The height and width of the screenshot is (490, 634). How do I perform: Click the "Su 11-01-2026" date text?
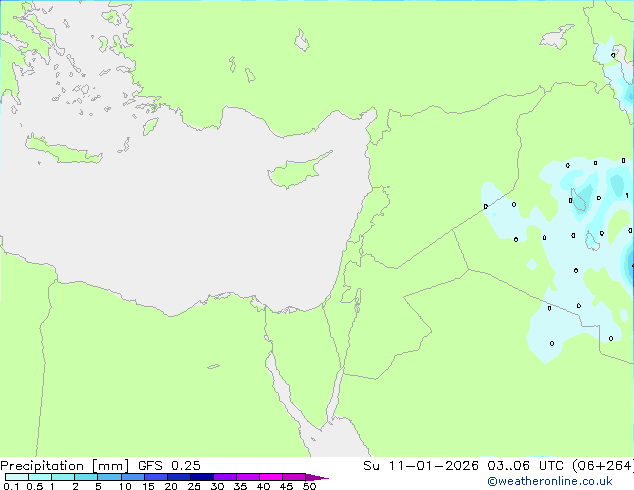point(421,466)
